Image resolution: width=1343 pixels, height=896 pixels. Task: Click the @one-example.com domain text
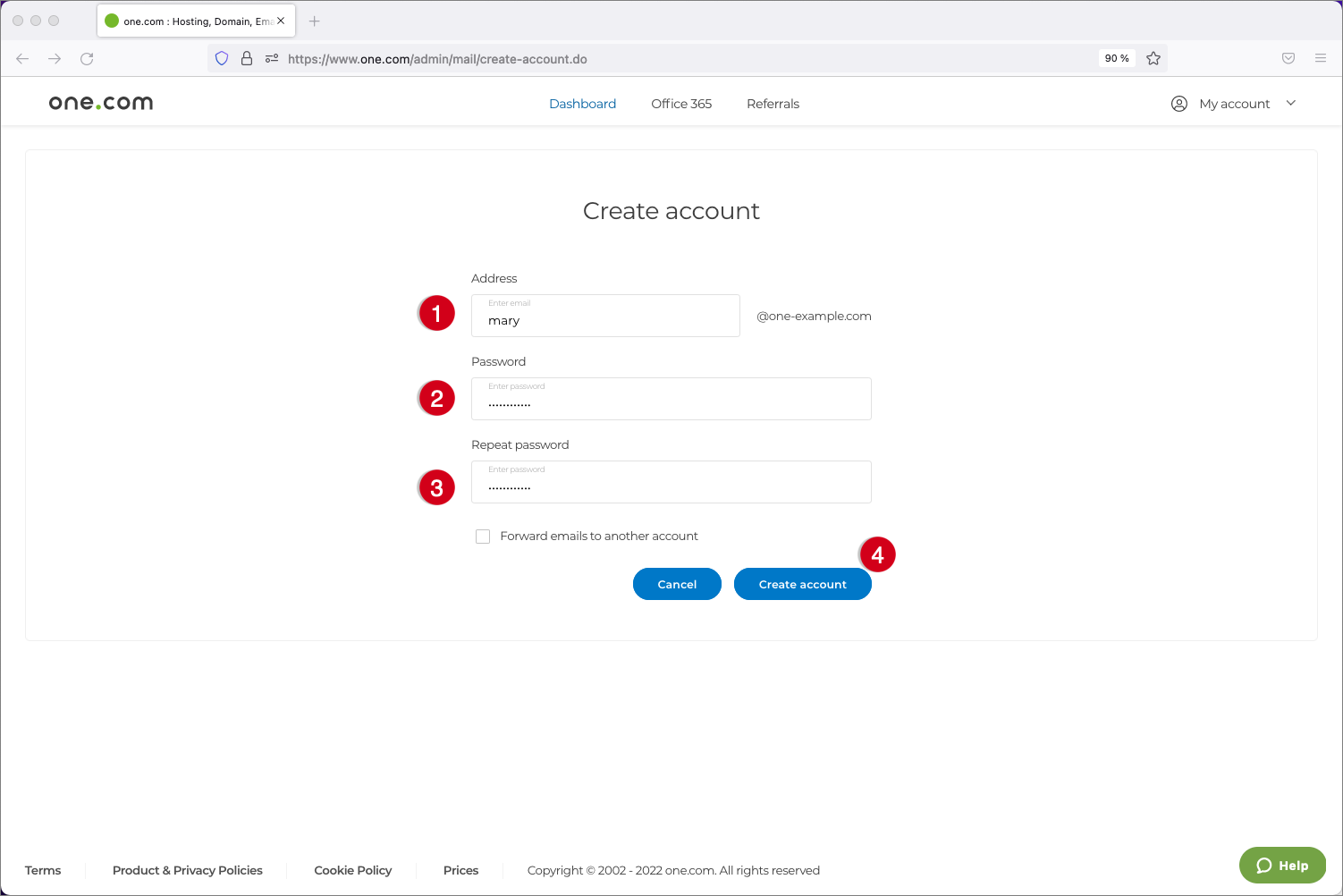click(x=814, y=317)
